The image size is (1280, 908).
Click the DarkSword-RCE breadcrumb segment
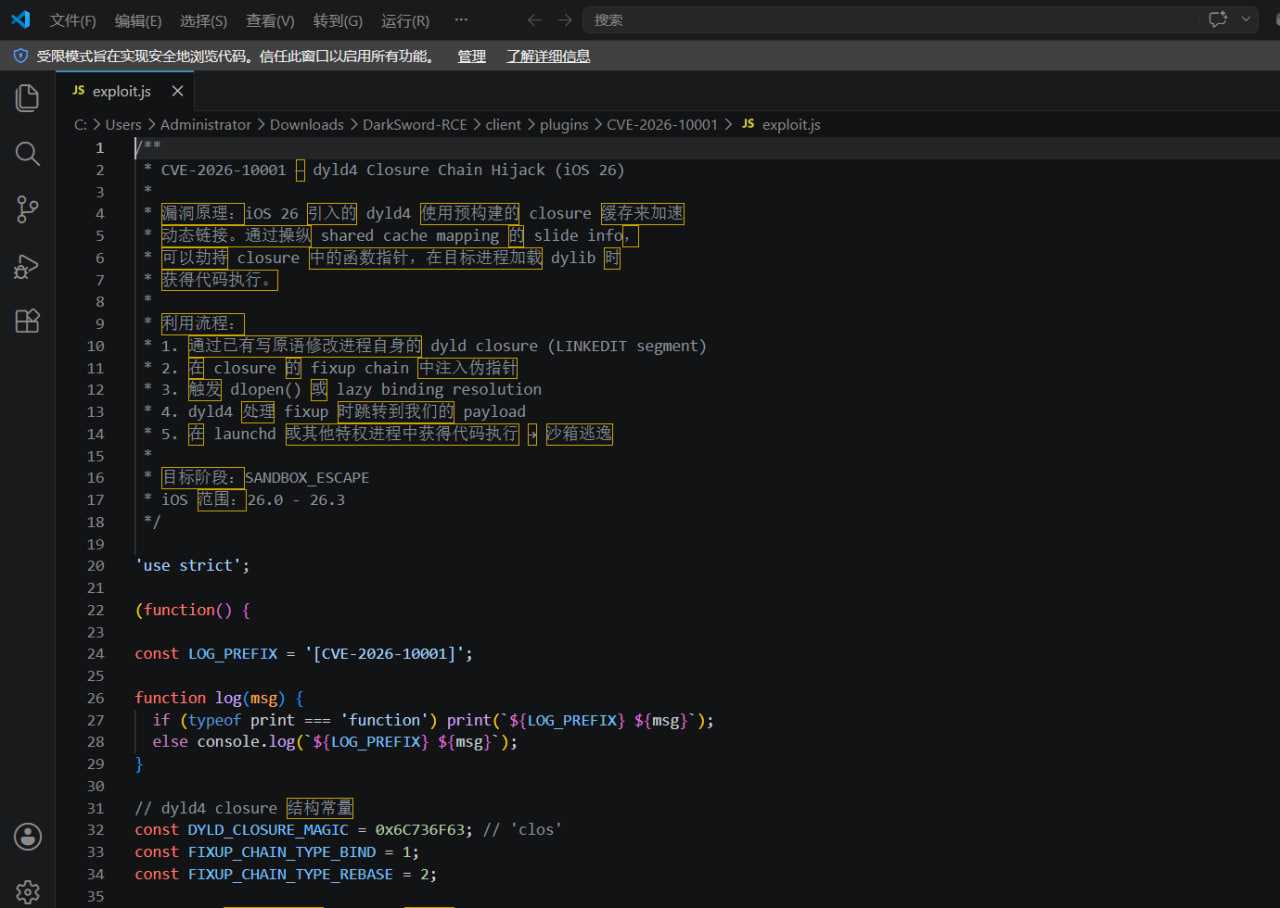tap(415, 125)
